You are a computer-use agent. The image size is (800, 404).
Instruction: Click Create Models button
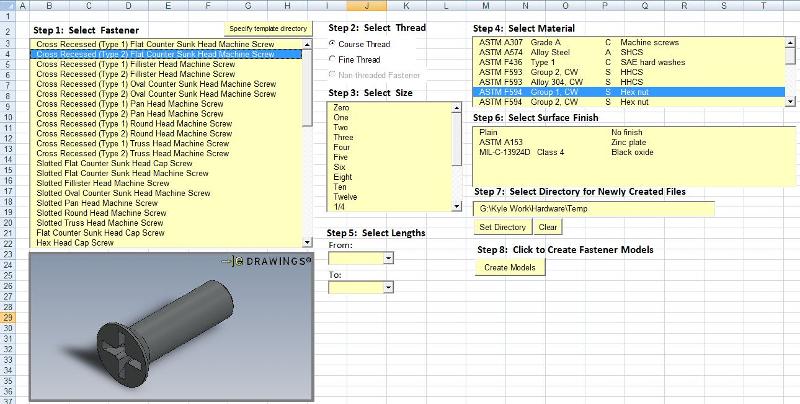click(510, 267)
